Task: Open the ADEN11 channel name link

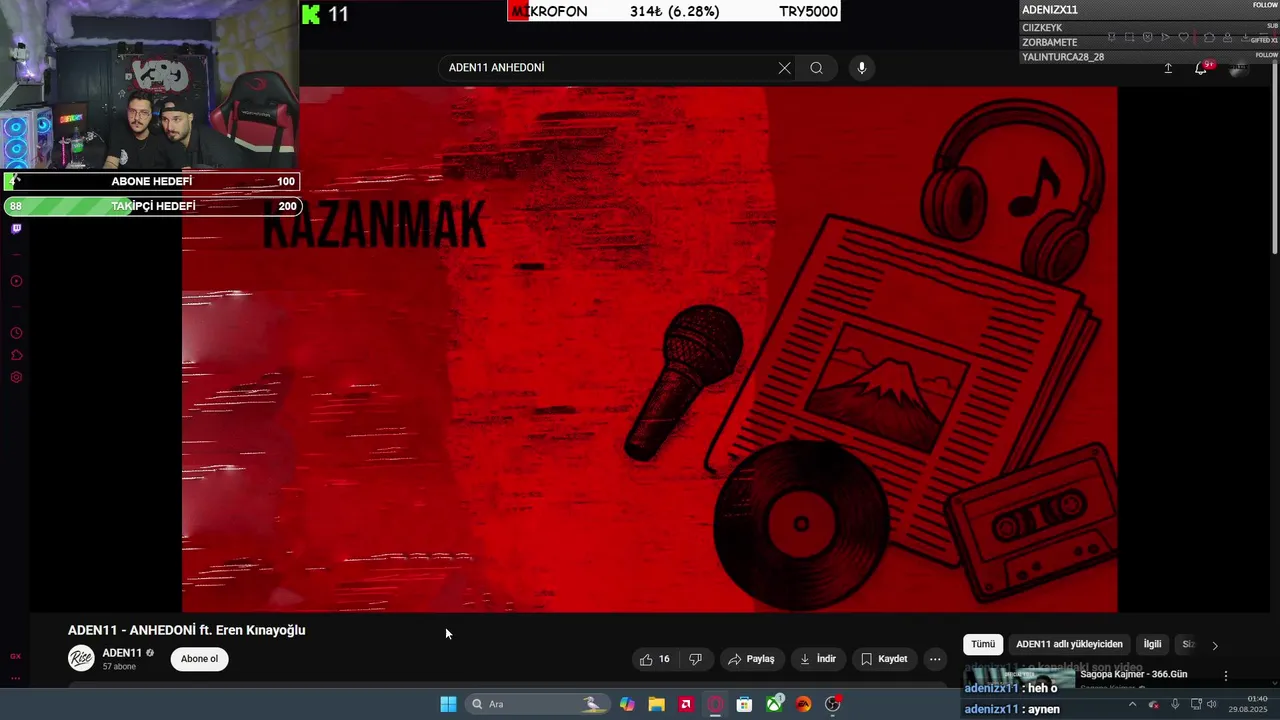Action: (x=122, y=653)
